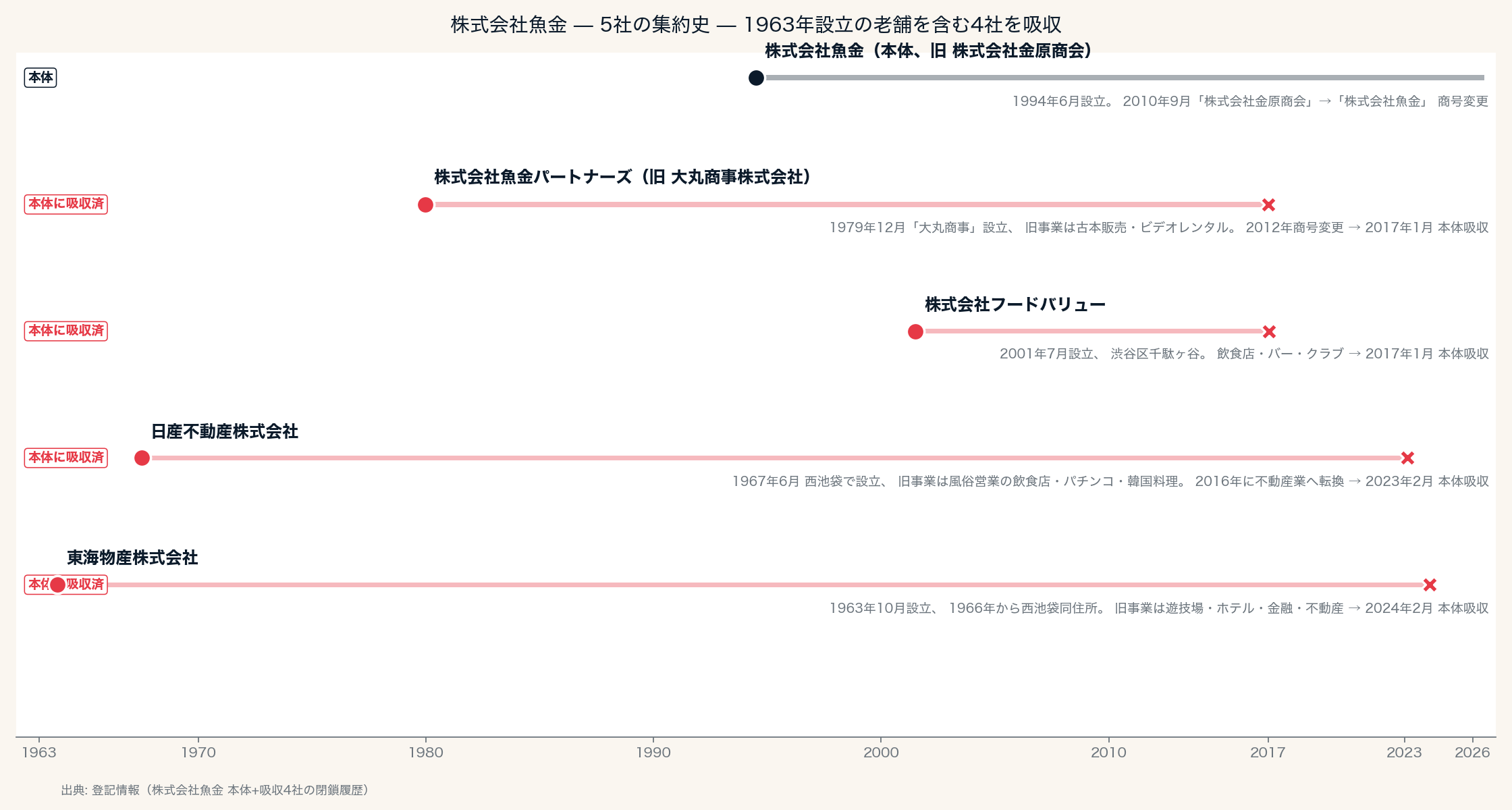Click the red start dot of 日産不動産 timeline
This screenshot has width=1512, height=810.
pos(142,458)
